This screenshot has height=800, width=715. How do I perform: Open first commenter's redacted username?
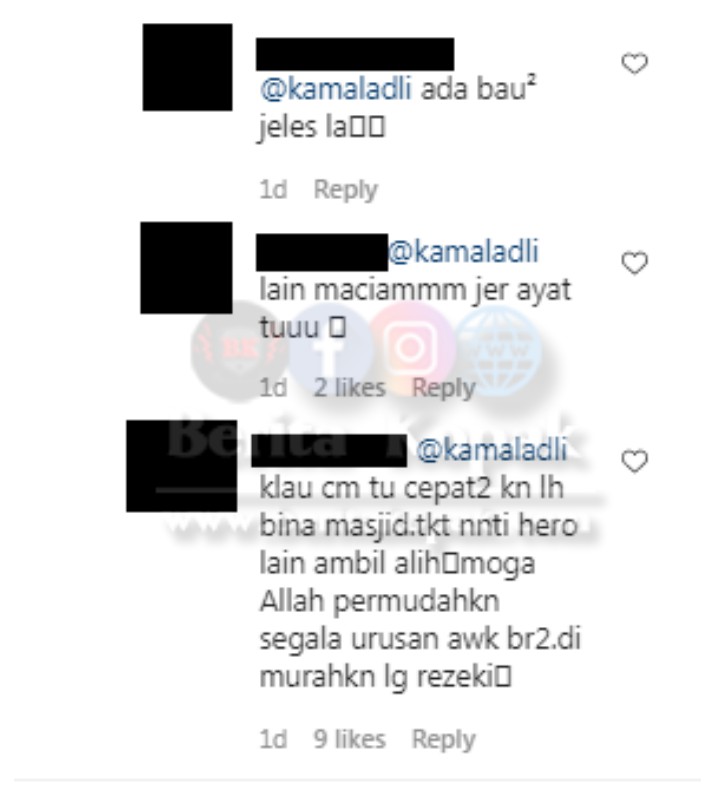(355, 54)
